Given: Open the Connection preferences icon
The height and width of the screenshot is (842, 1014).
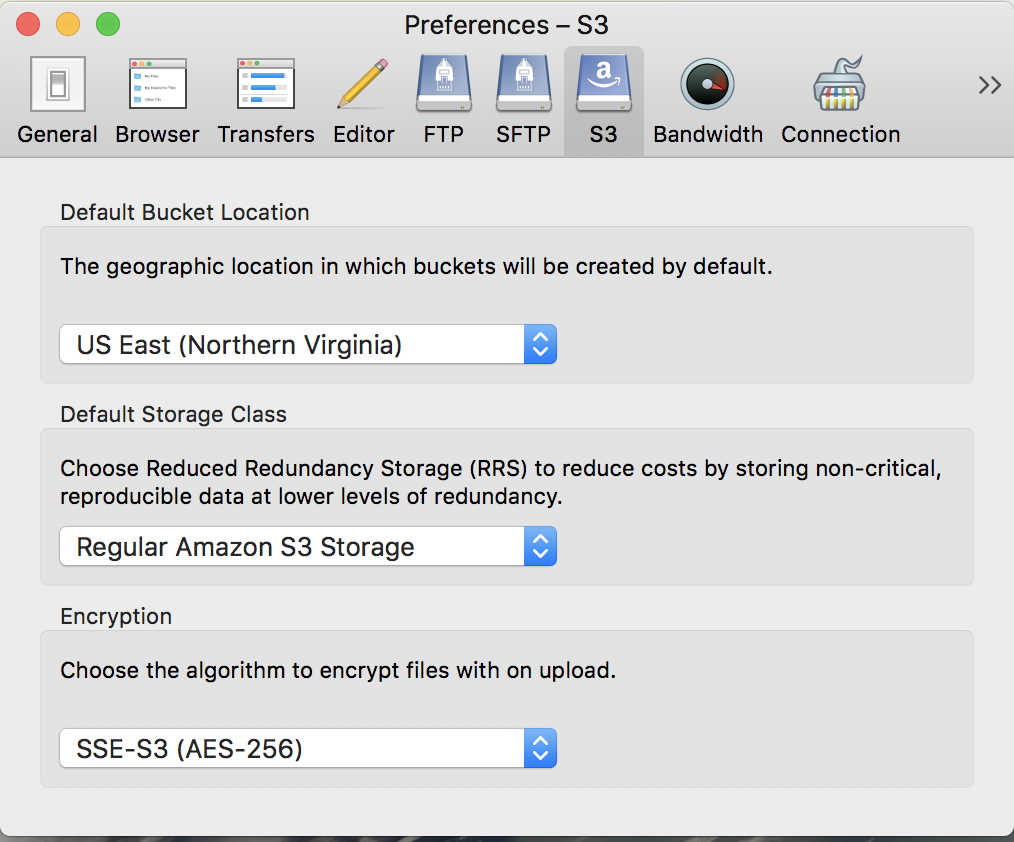Looking at the screenshot, I should 840,84.
